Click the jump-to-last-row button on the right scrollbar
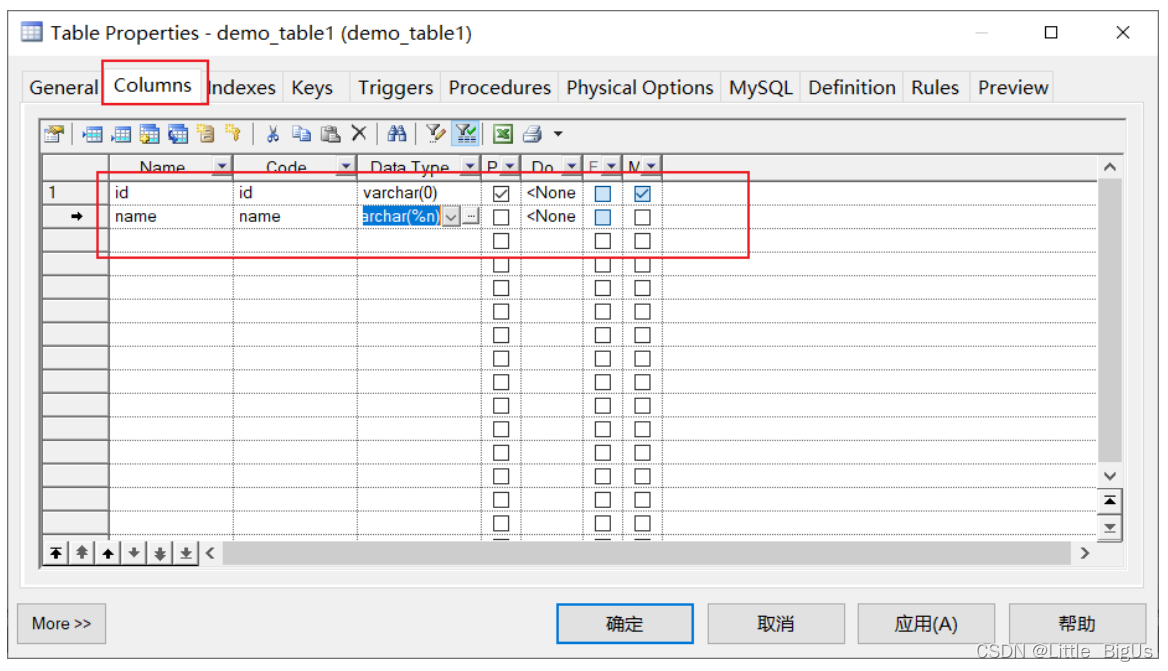 pyautogui.click(x=1110, y=528)
